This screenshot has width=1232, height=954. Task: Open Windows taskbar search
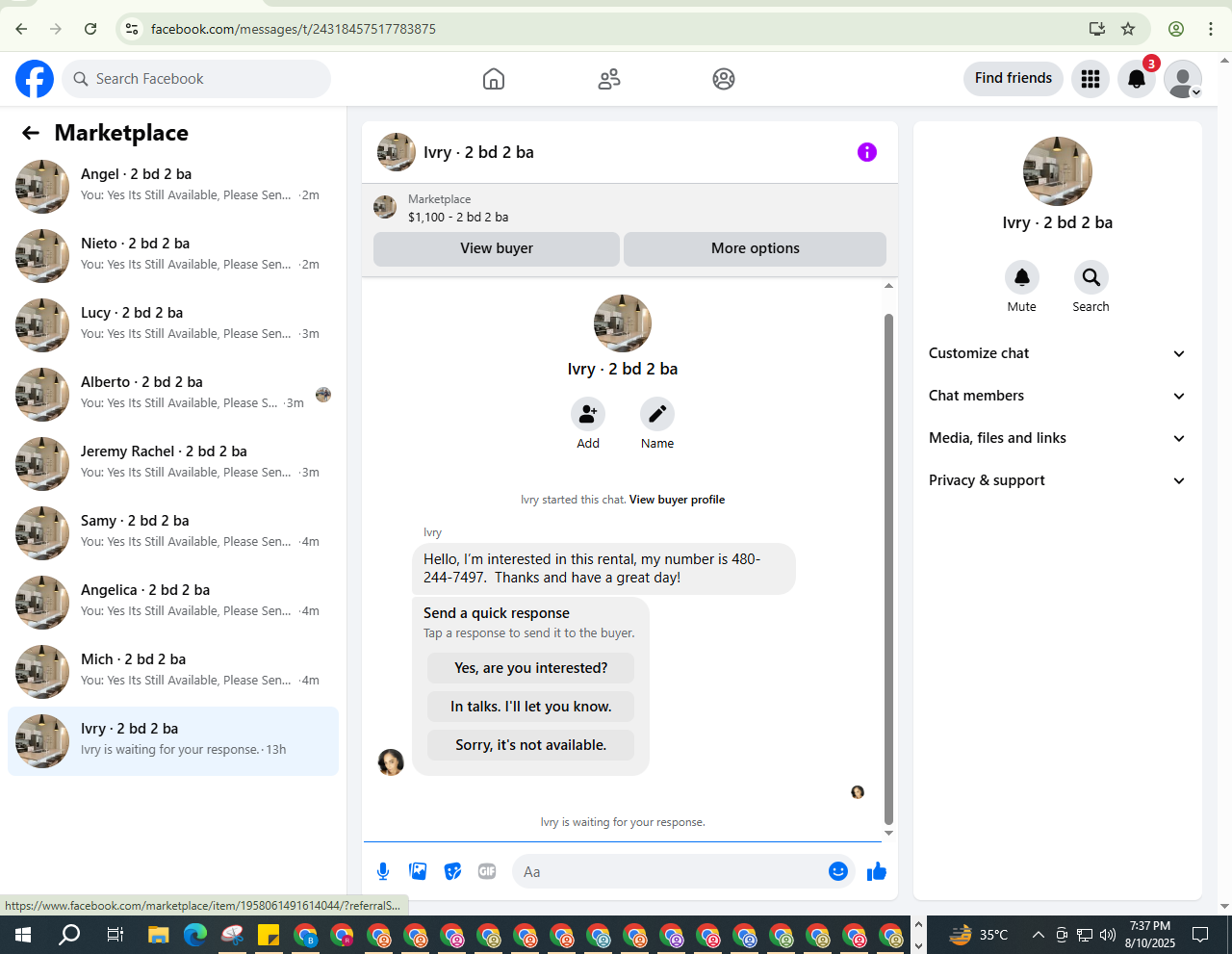(69, 935)
